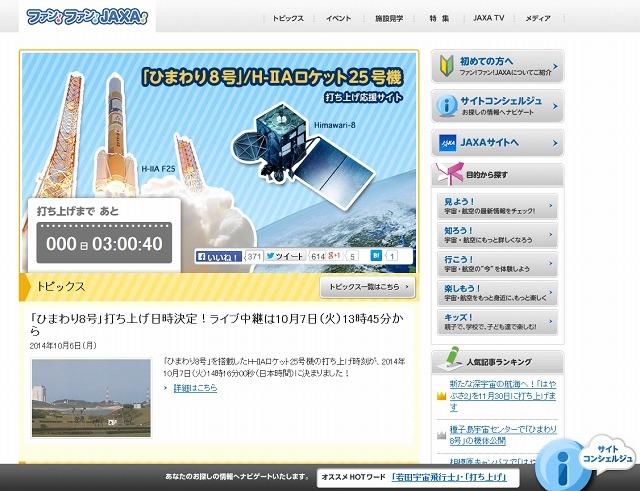
Task: Click the Hatena B! bookmark icon
Action: pyautogui.click(x=376, y=255)
